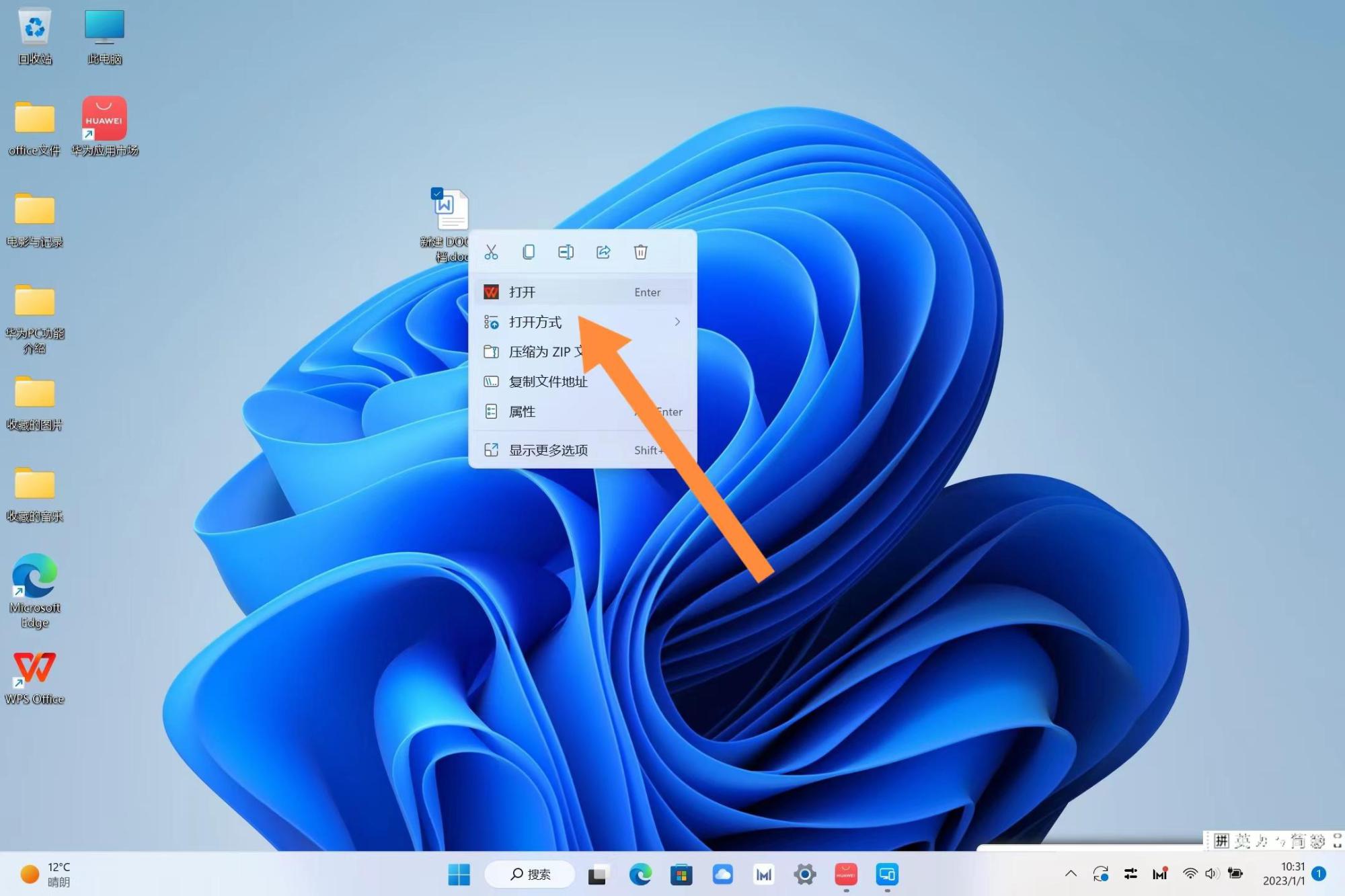Select 属性 in the context menu
1345x896 pixels.
point(523,411)
